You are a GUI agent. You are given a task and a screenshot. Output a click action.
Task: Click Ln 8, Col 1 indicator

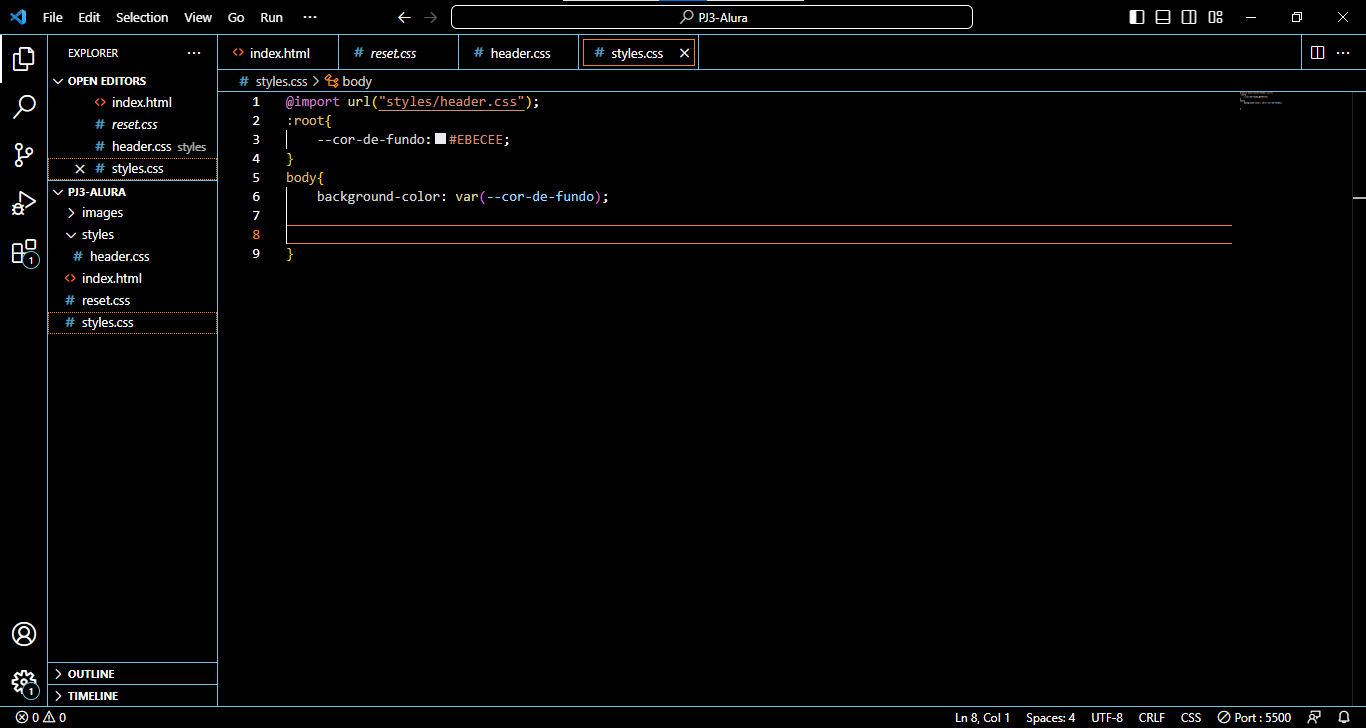[x=982, y=717]
